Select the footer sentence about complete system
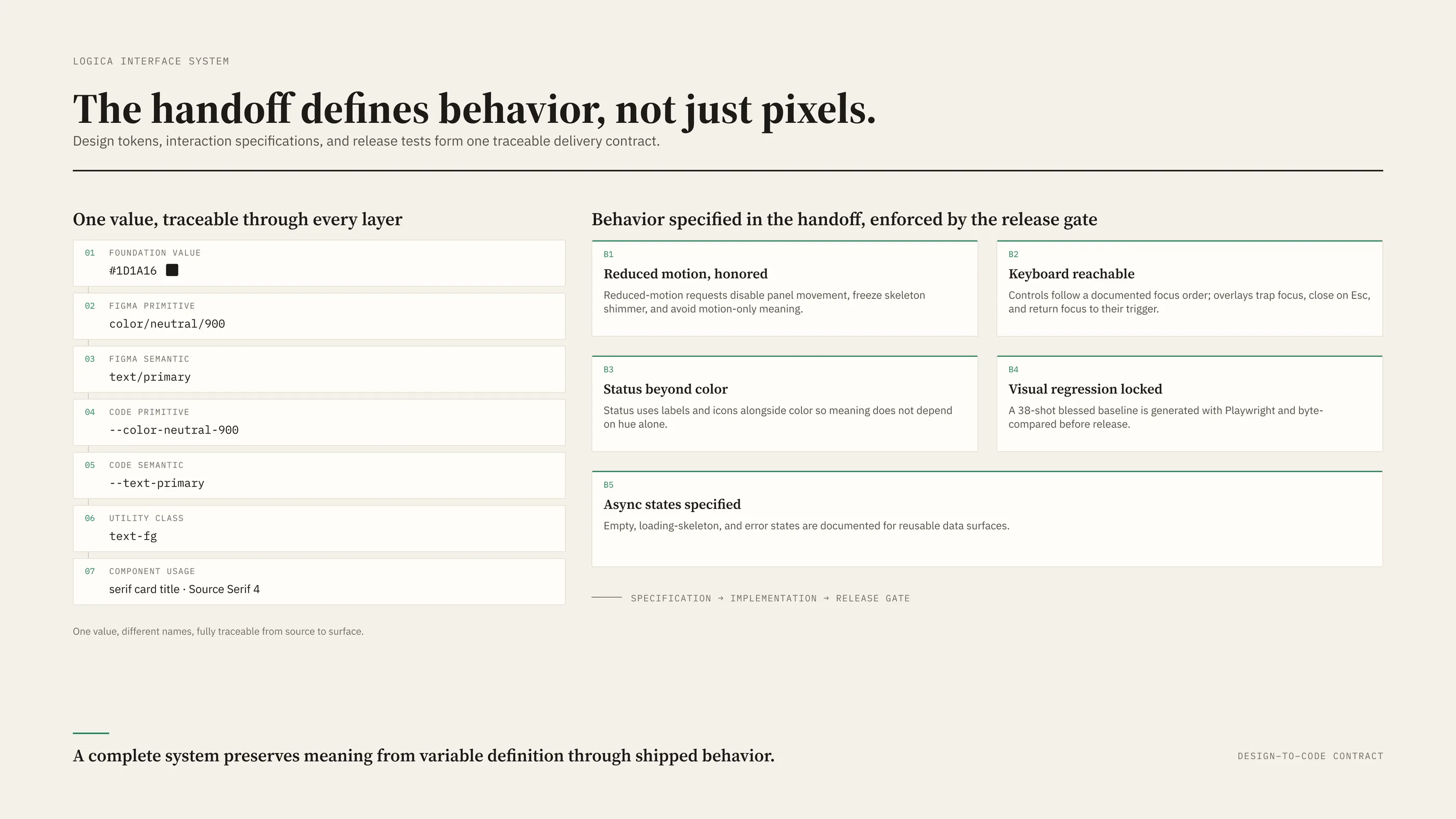 point(423,756)
